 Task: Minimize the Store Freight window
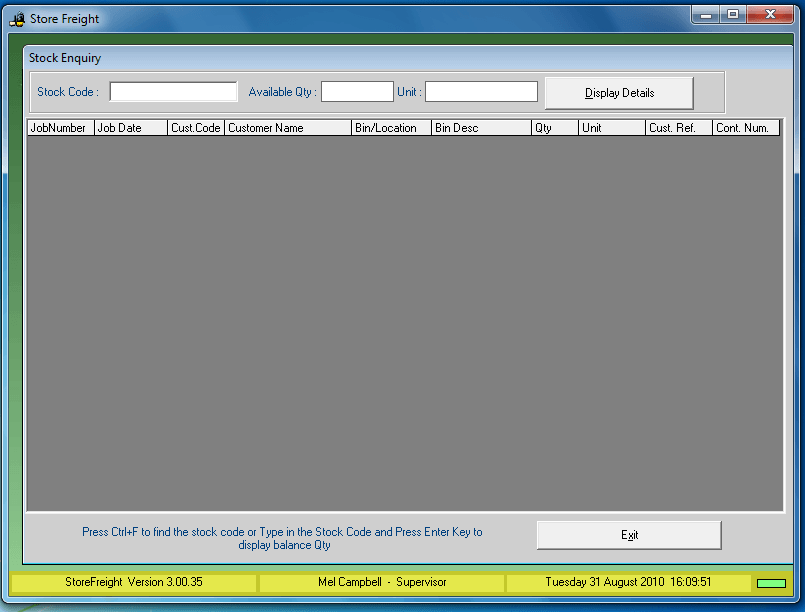(x=706, y=15)
